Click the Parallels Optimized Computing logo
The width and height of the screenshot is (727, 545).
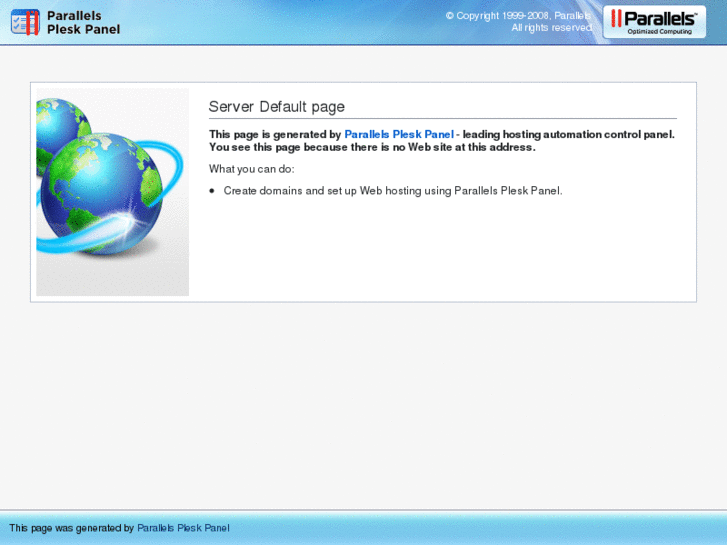(654, 22)
